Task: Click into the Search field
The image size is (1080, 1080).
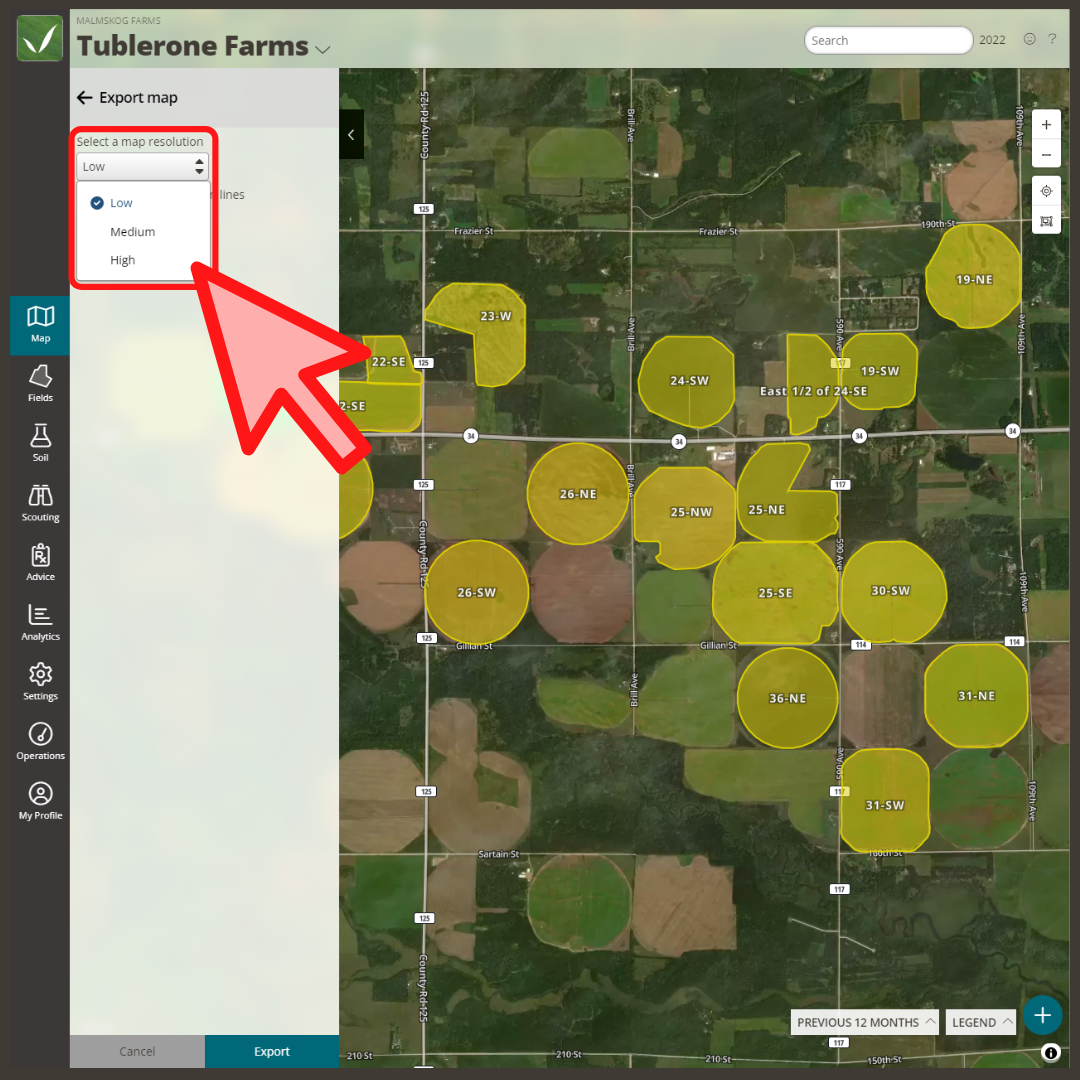Action: [x=888, y=41]
